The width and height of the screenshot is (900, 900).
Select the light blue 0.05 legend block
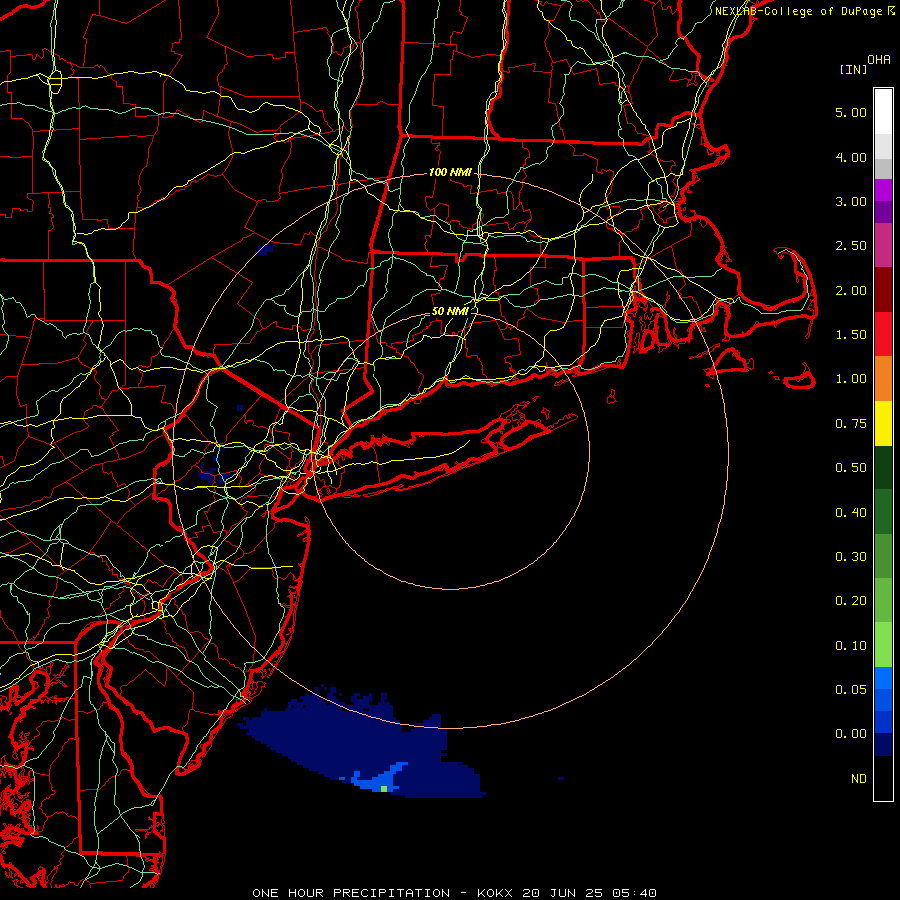pyautogui.click(x=883, y=678)
